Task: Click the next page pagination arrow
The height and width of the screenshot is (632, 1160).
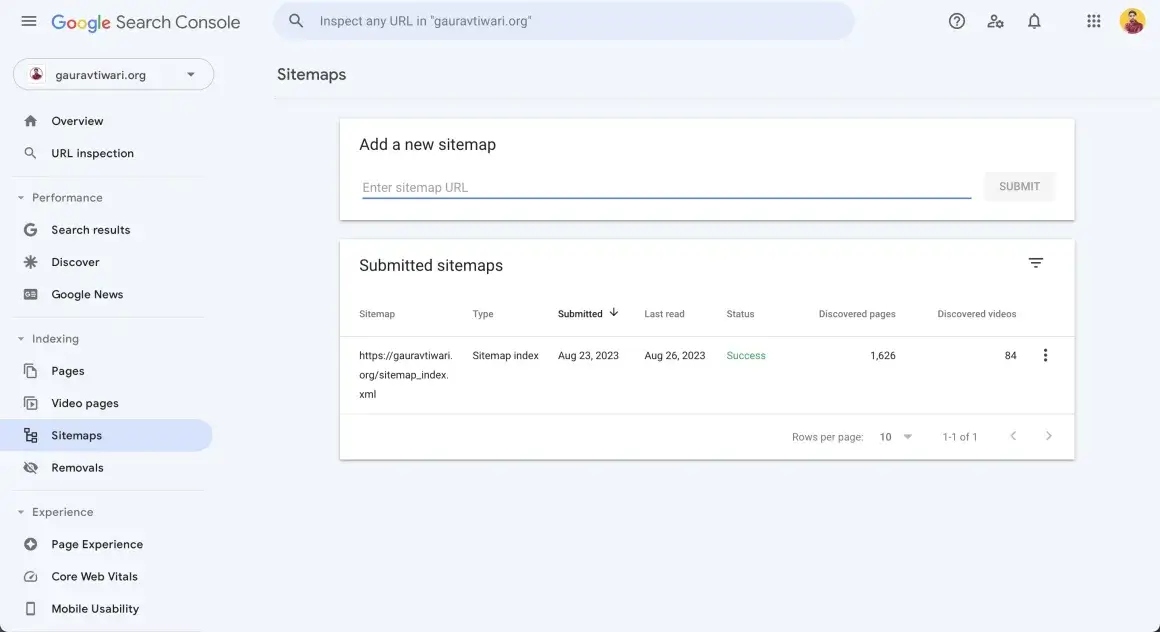Action: 1049,436
